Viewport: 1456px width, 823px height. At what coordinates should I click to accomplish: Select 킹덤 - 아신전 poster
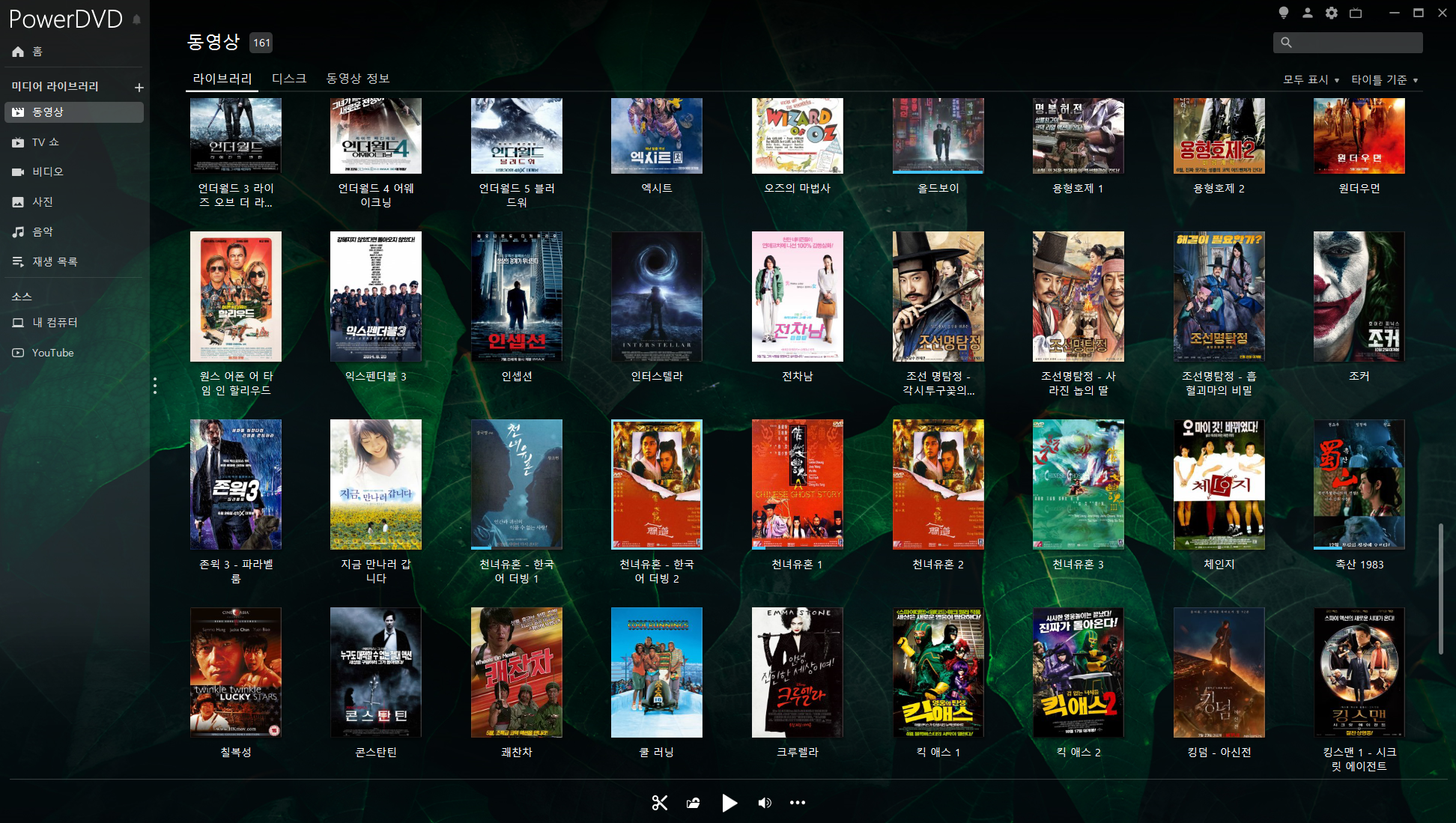[x=1219, y=672]
